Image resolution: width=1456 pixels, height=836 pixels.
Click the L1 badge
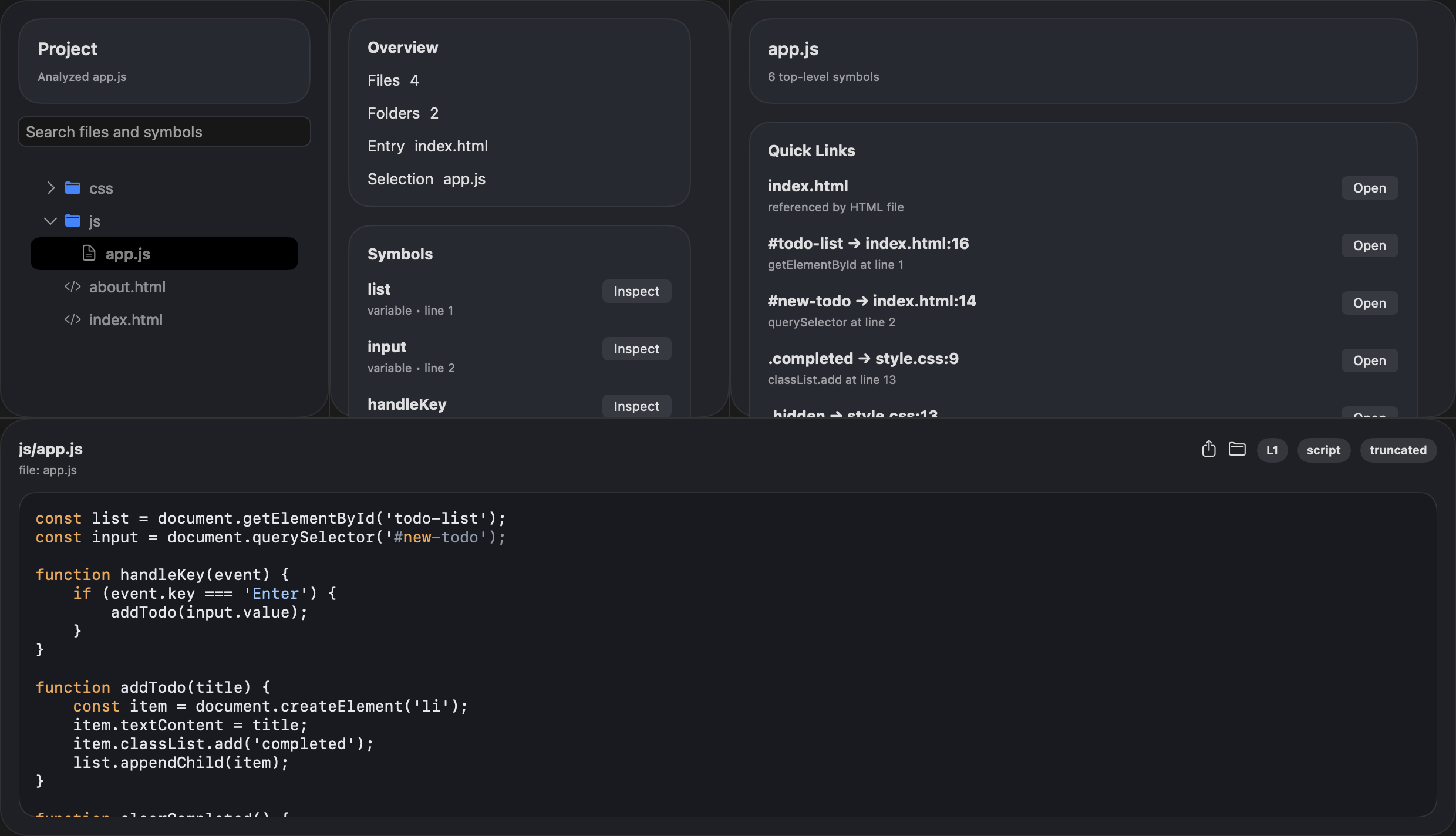tap(1272, 450)
